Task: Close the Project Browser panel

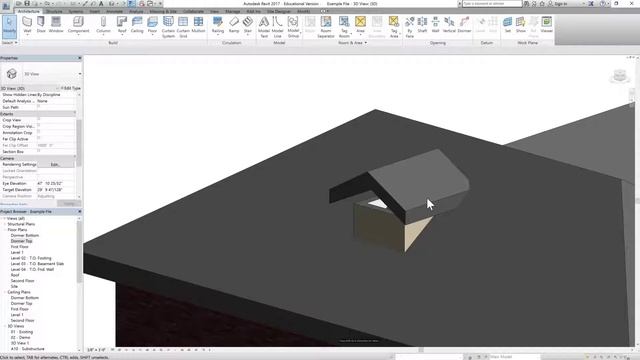Action: click(80, 211)
